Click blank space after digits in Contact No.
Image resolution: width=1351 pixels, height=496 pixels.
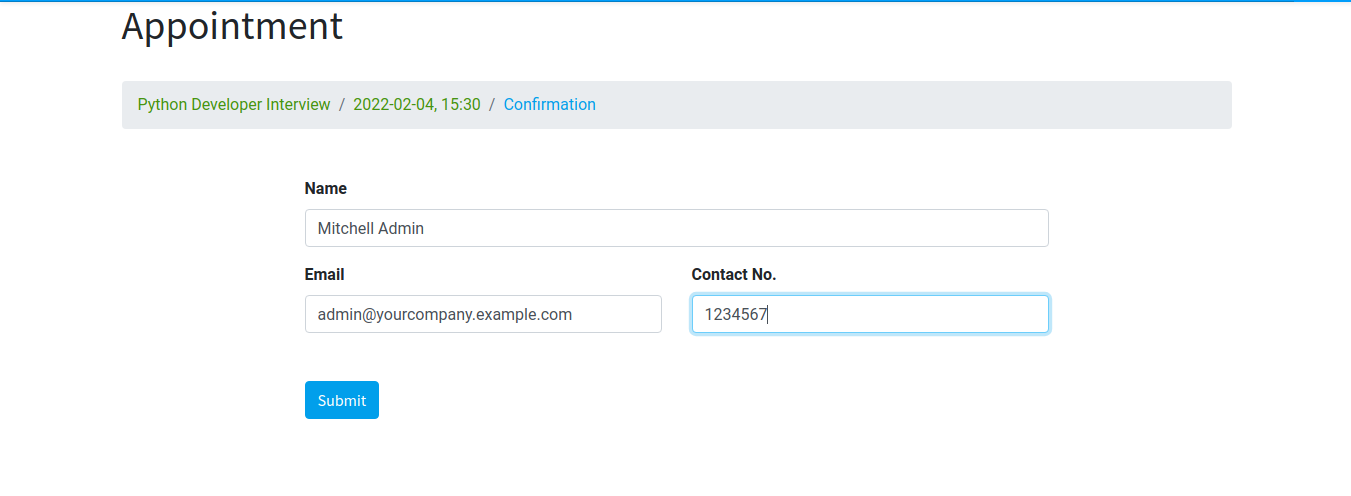(920, 314)
